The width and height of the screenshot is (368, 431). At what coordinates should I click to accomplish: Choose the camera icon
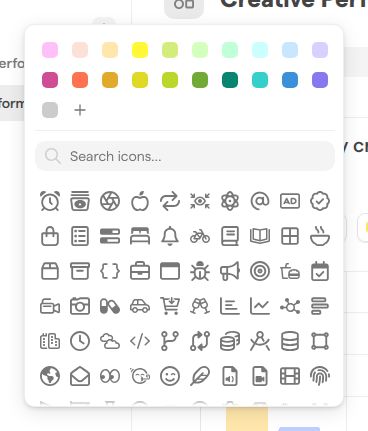click(80, 306)
